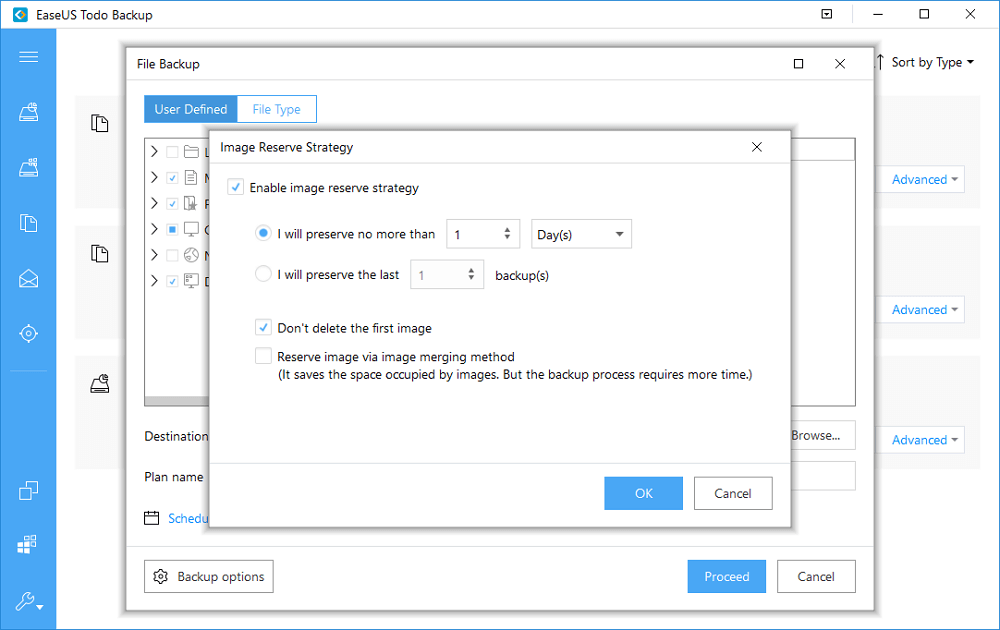Click the Backup options button
Image resolution: width=1000 pixels, height=630 pixels.
pyautogui.click(x=209, y=576)
